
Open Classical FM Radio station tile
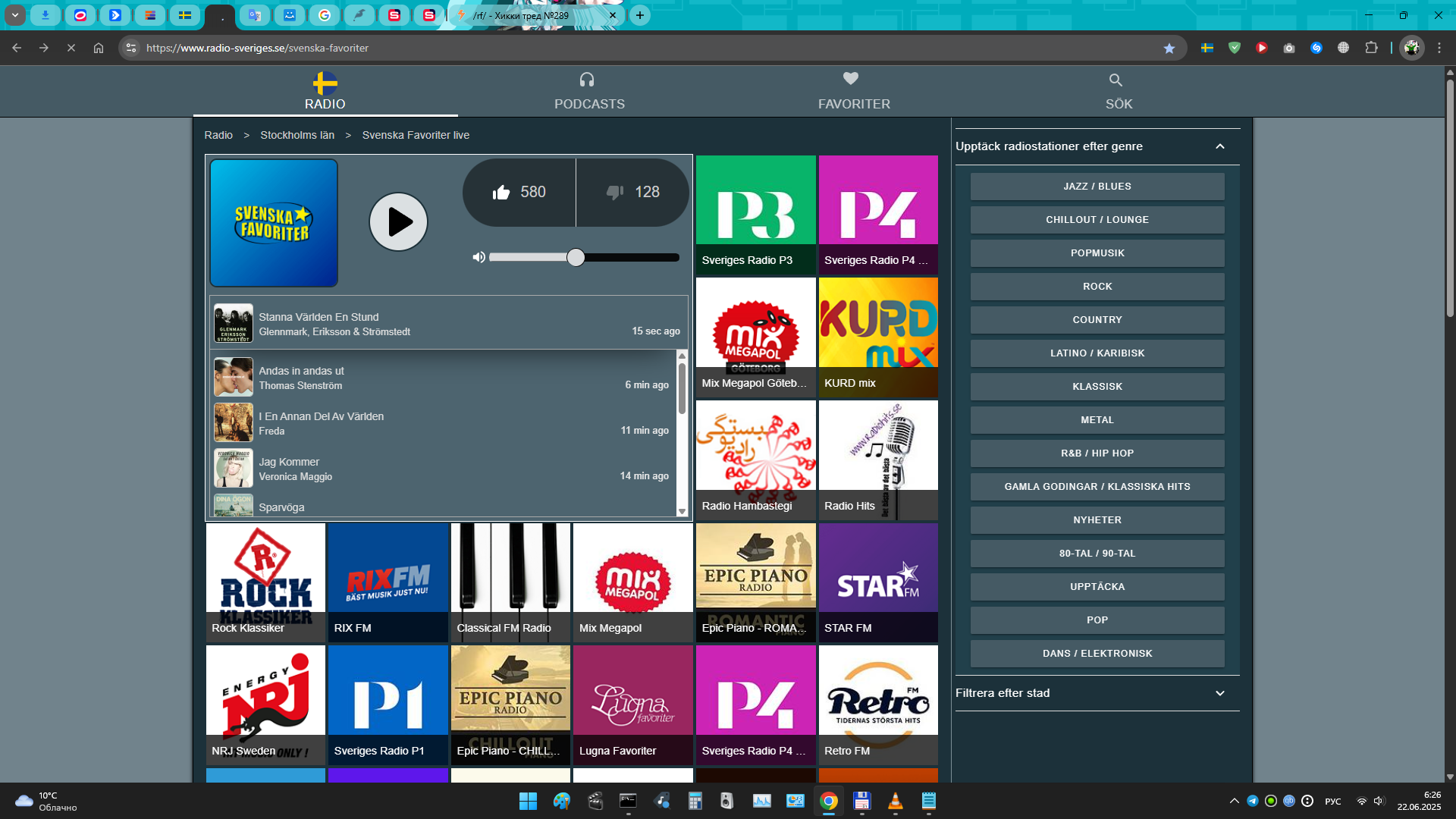coord(510,582)
